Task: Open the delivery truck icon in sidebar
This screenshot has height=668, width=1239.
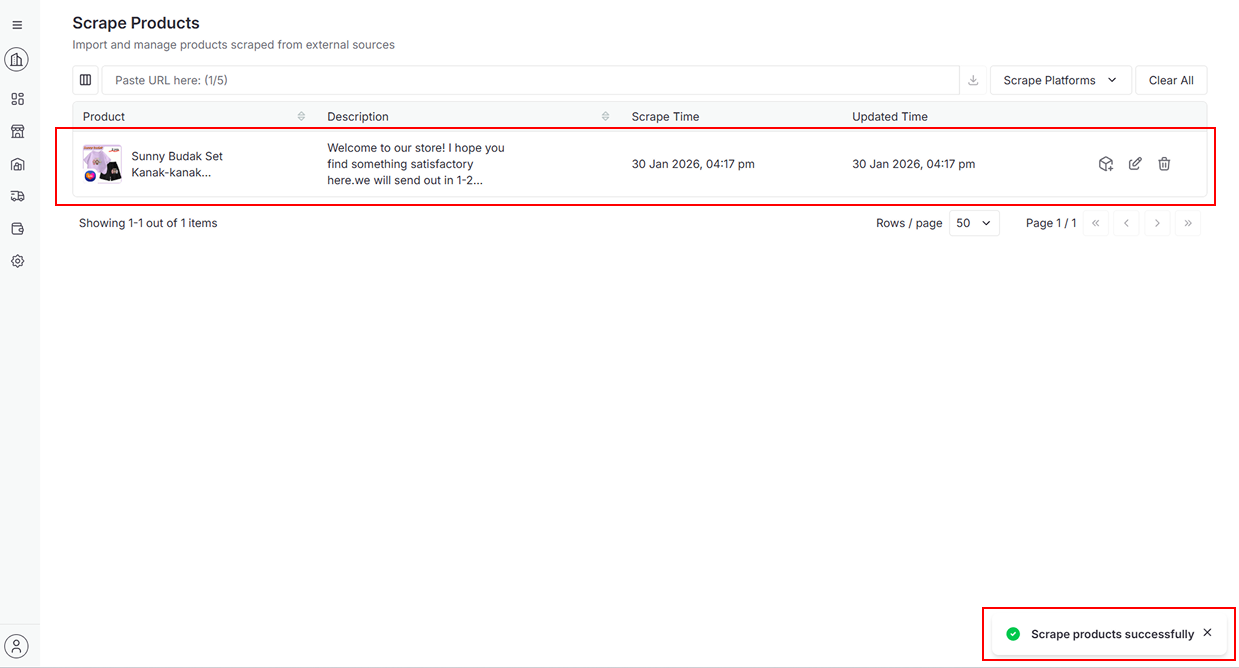Action: click(x=17, y=197)
